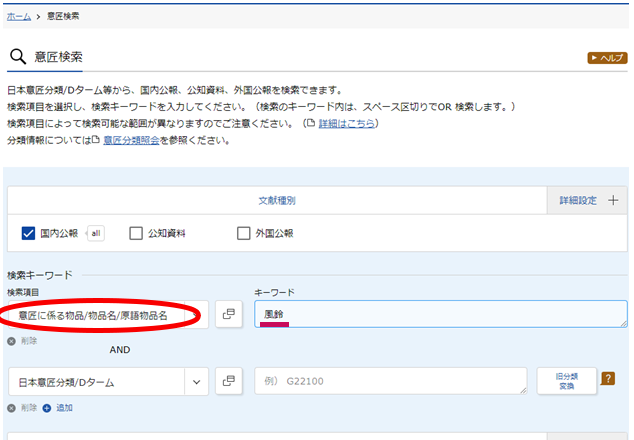Viewport: 634px width, 440px height.
Task: Uncheck the 国内公報 checkbox
Action: [28, 233]
